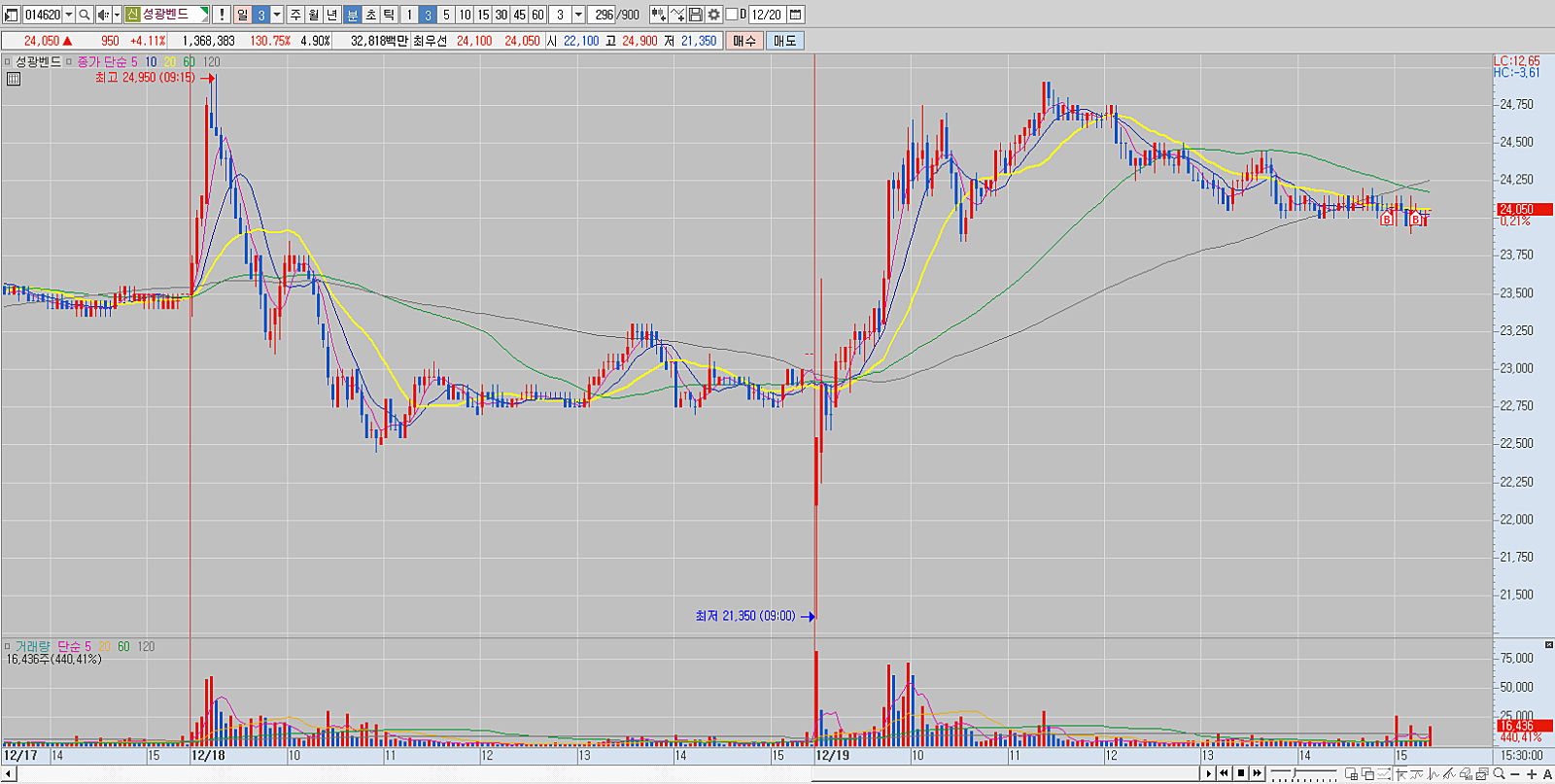This screenshot has width=1555, height=784.
Task: Click the dashed chart compare icon
Action: click(x=1384, y=774)
